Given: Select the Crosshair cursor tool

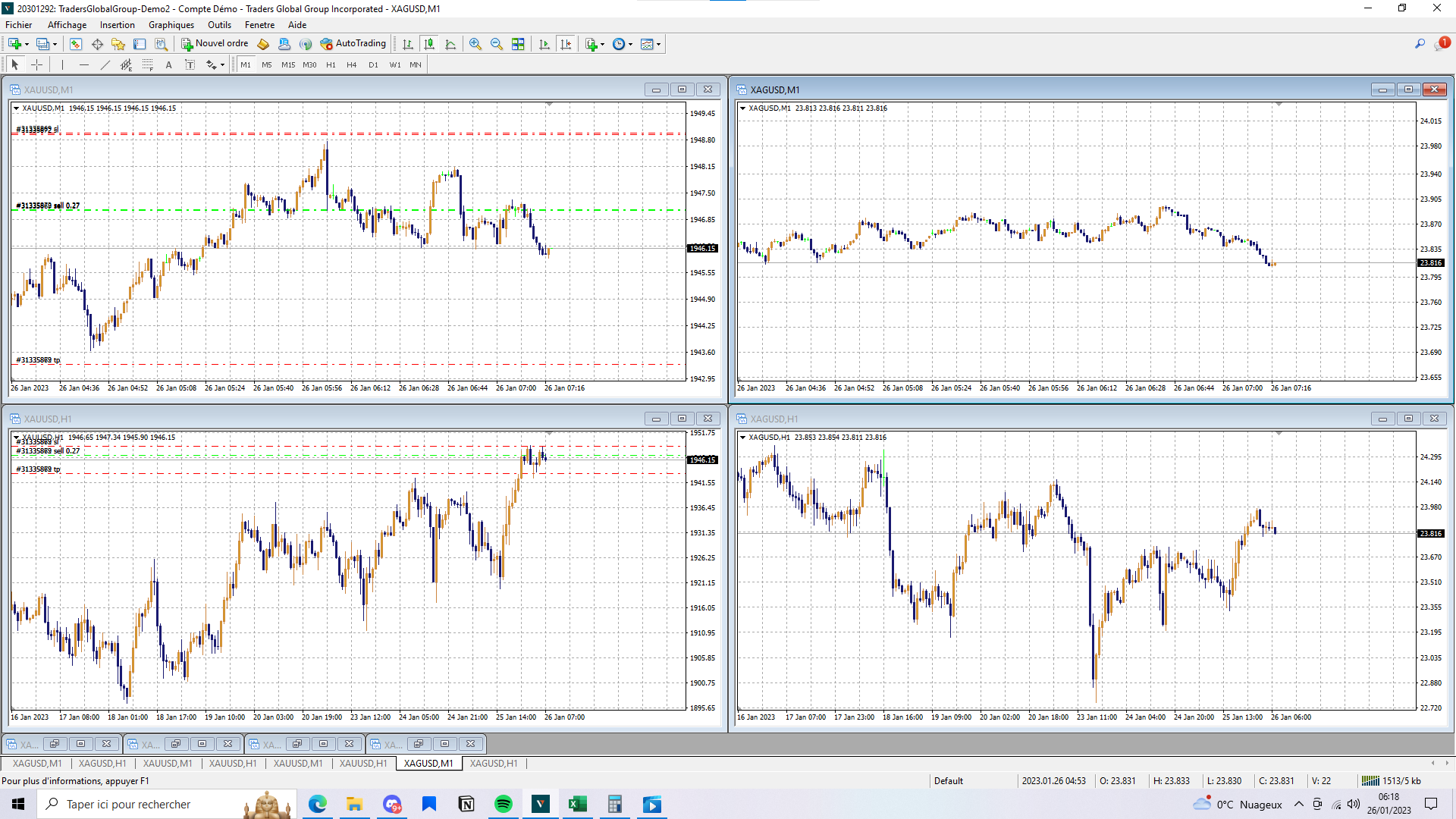Looking at the screenshot, I should (36, 65).
